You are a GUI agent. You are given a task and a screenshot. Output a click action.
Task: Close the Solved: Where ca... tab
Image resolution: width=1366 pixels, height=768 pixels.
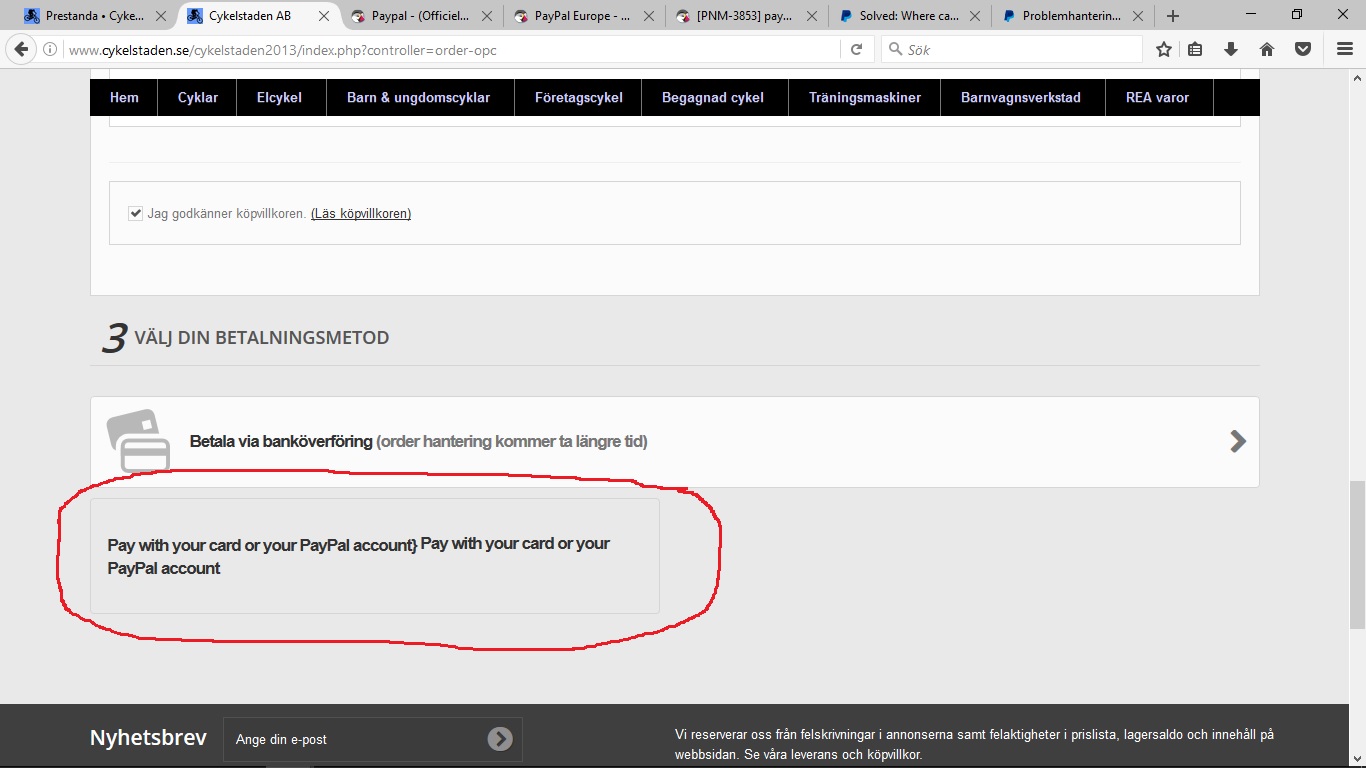pyautogui.click(x=974, y=16)
